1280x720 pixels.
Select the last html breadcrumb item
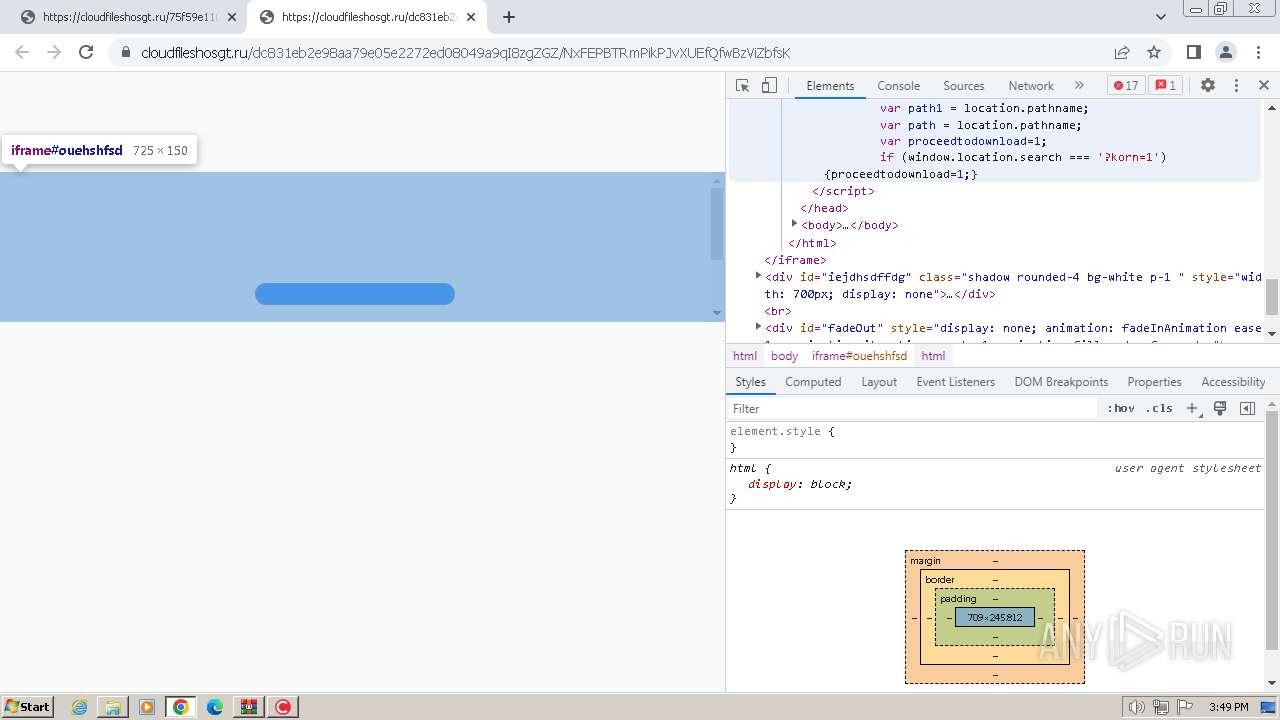[x=933, y=356]
